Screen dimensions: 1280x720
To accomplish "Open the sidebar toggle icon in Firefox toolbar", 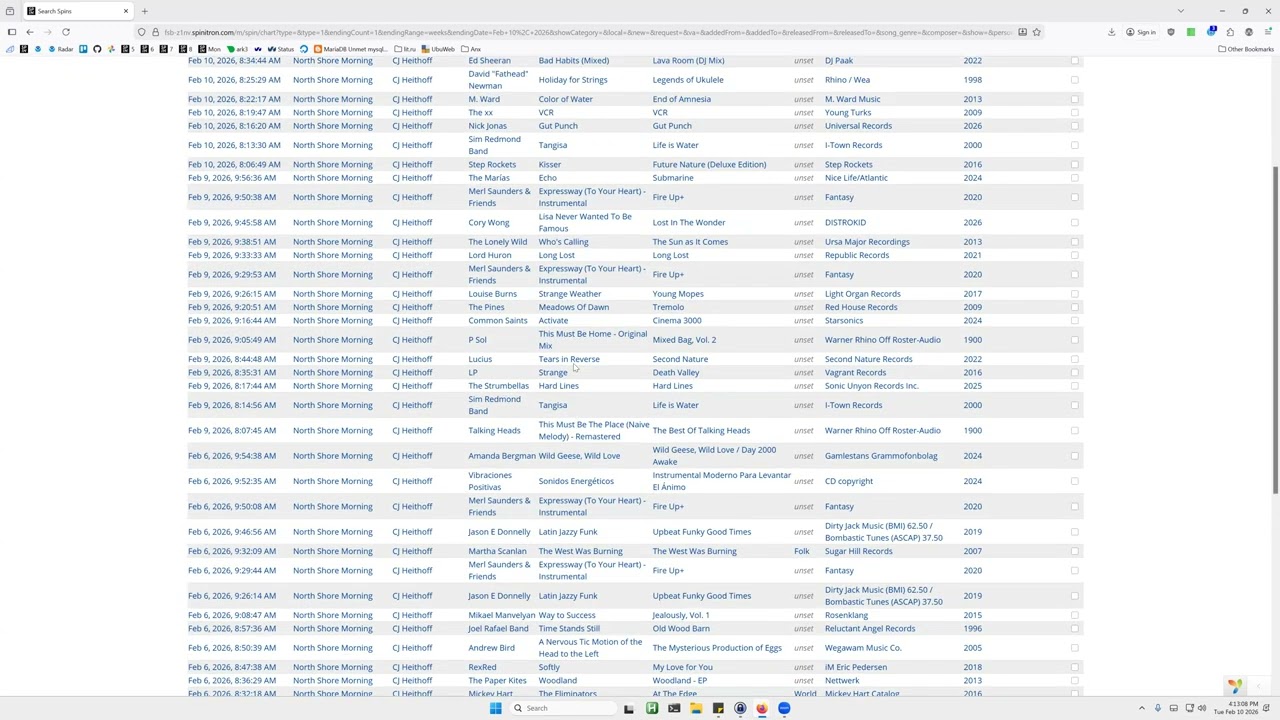I will 11,32.
